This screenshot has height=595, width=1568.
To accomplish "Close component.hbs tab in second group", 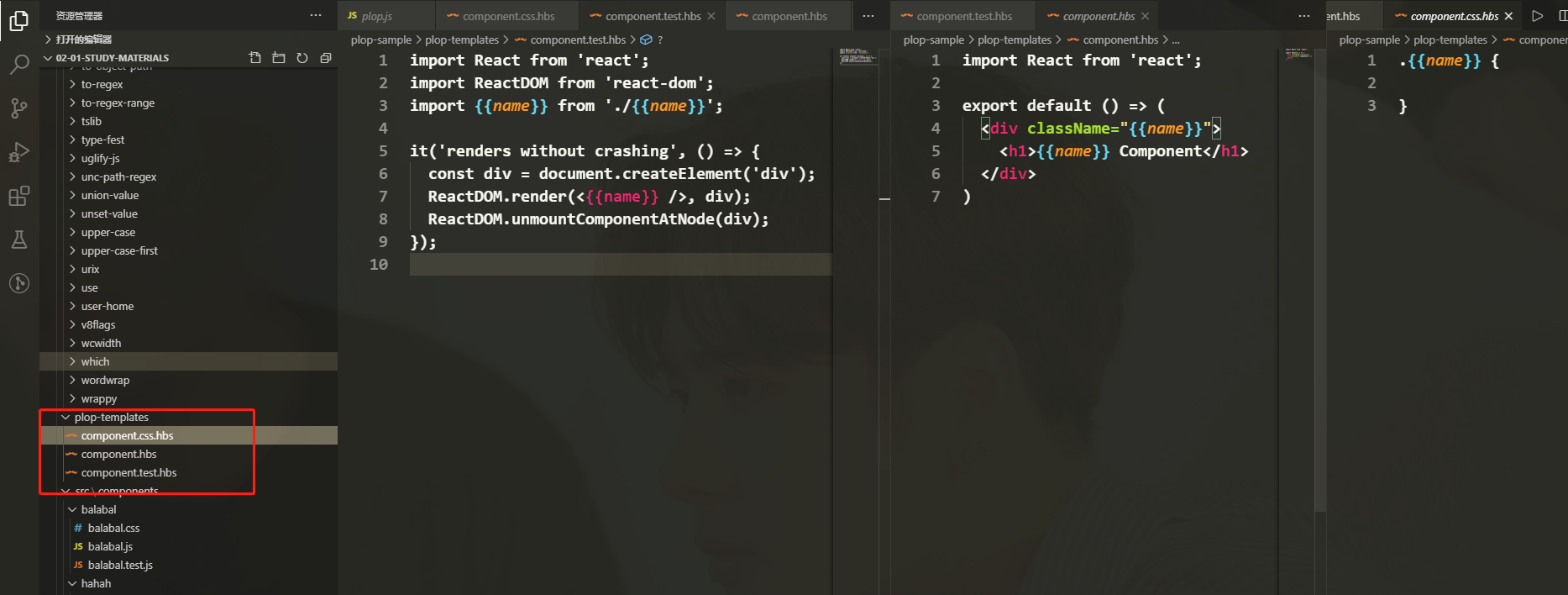I will (x=1145, y=16).
